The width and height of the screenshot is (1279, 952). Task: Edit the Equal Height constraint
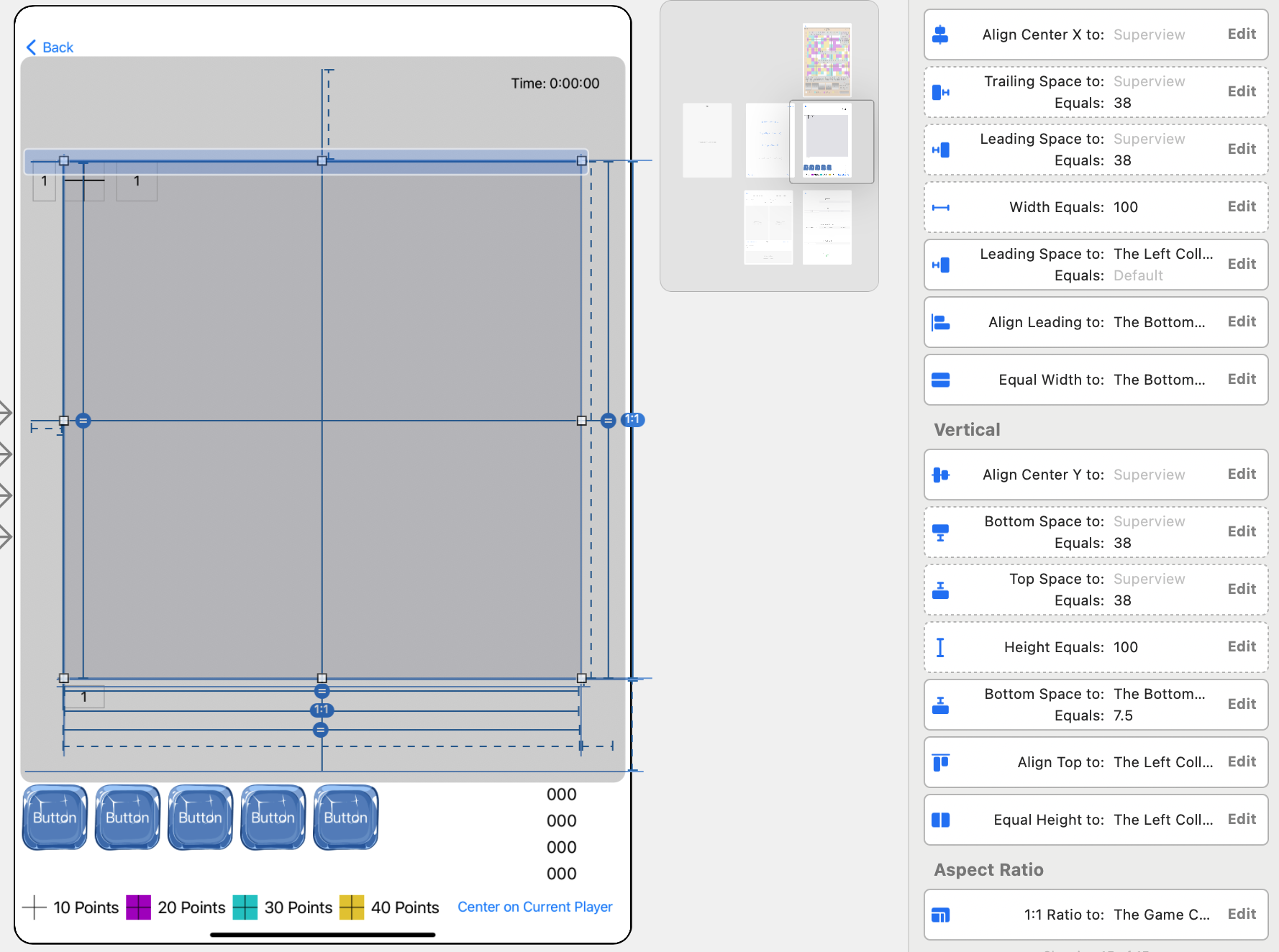(1241, 820)
